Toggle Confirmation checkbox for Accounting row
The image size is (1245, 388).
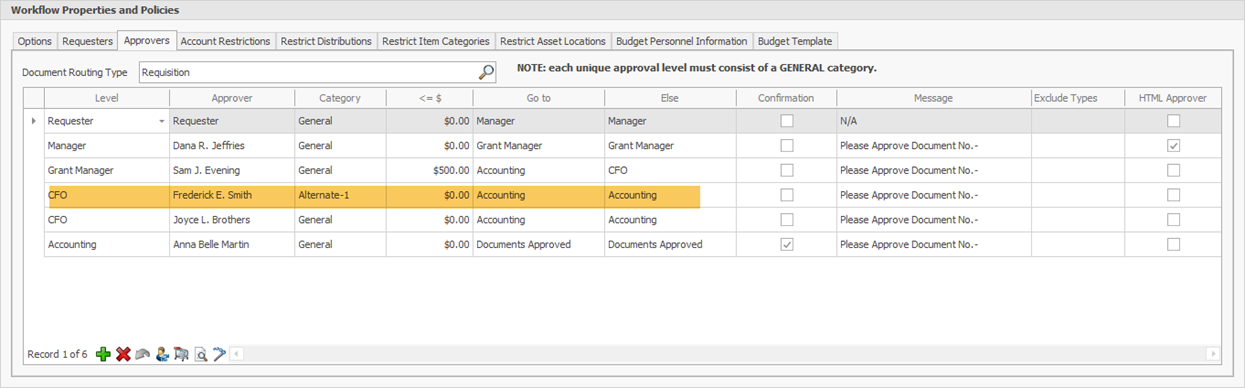coord(787,244)
